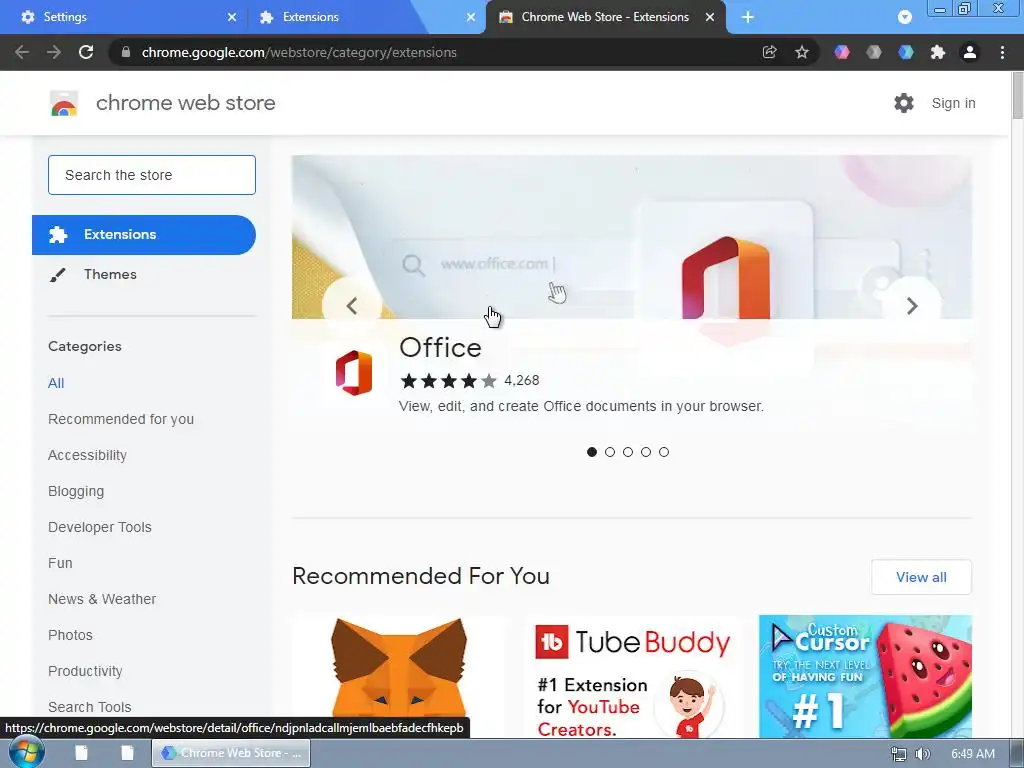The width and height of the screenshot is (1024, 768).
Task: Open a new tab with plus button
Action: click(x=748, y=17)
